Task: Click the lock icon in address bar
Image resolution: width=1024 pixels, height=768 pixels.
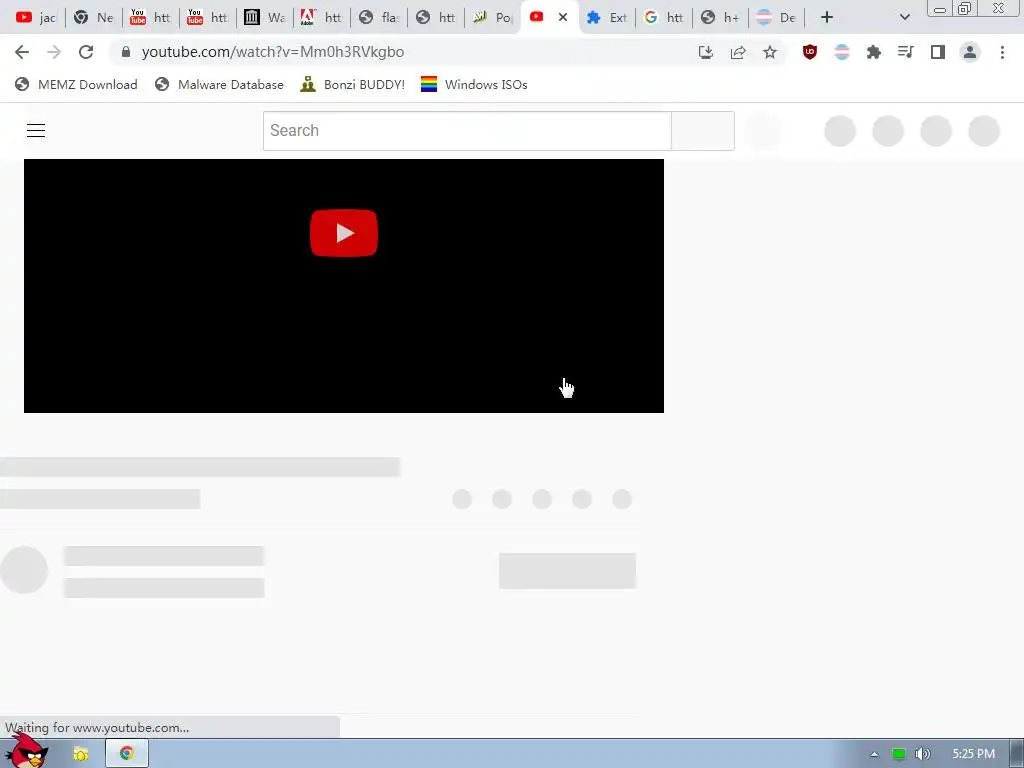Action: tap(126, 52)
